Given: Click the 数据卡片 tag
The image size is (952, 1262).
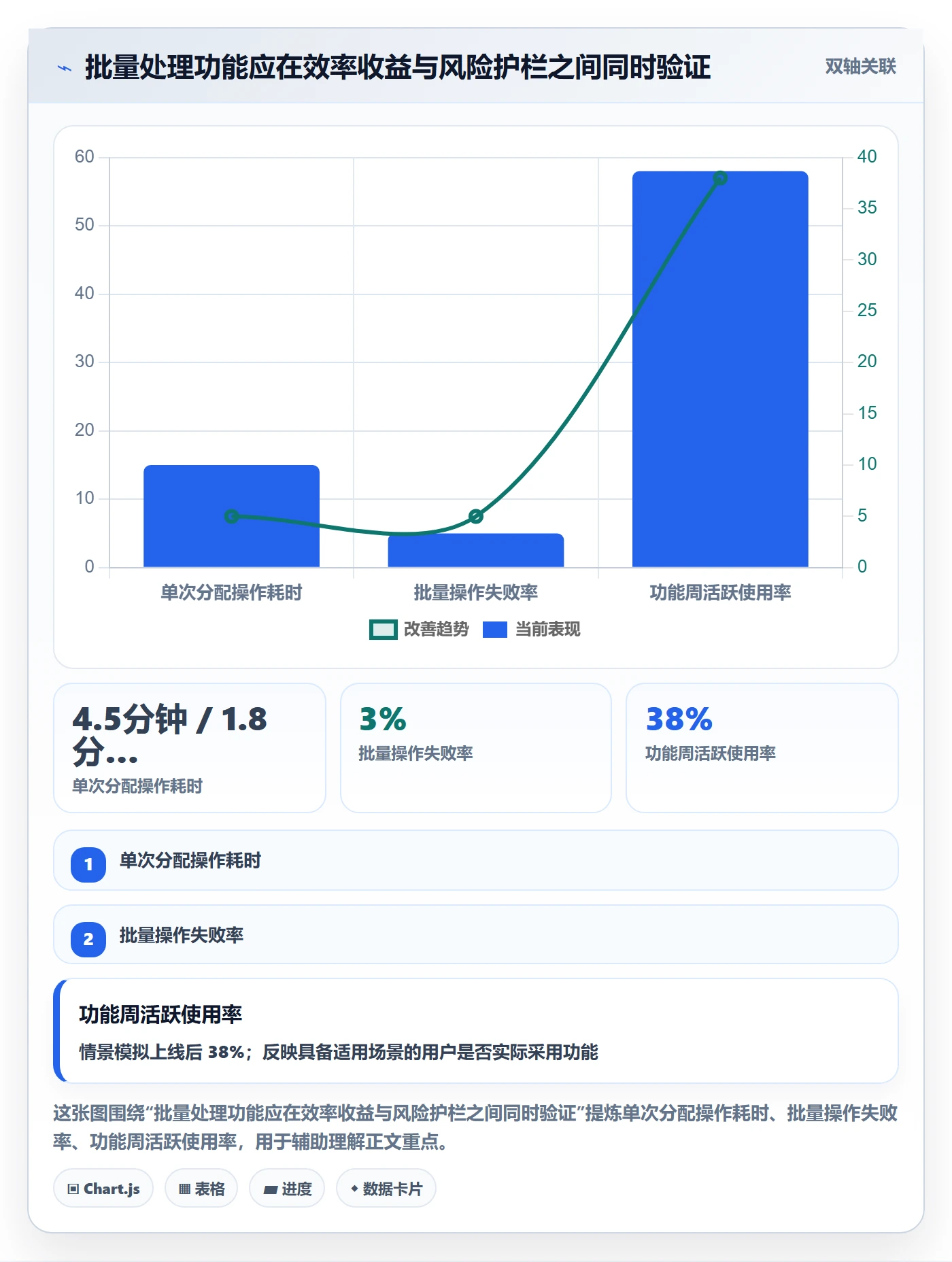Looking at the screenshot, I should (386, 1189).
